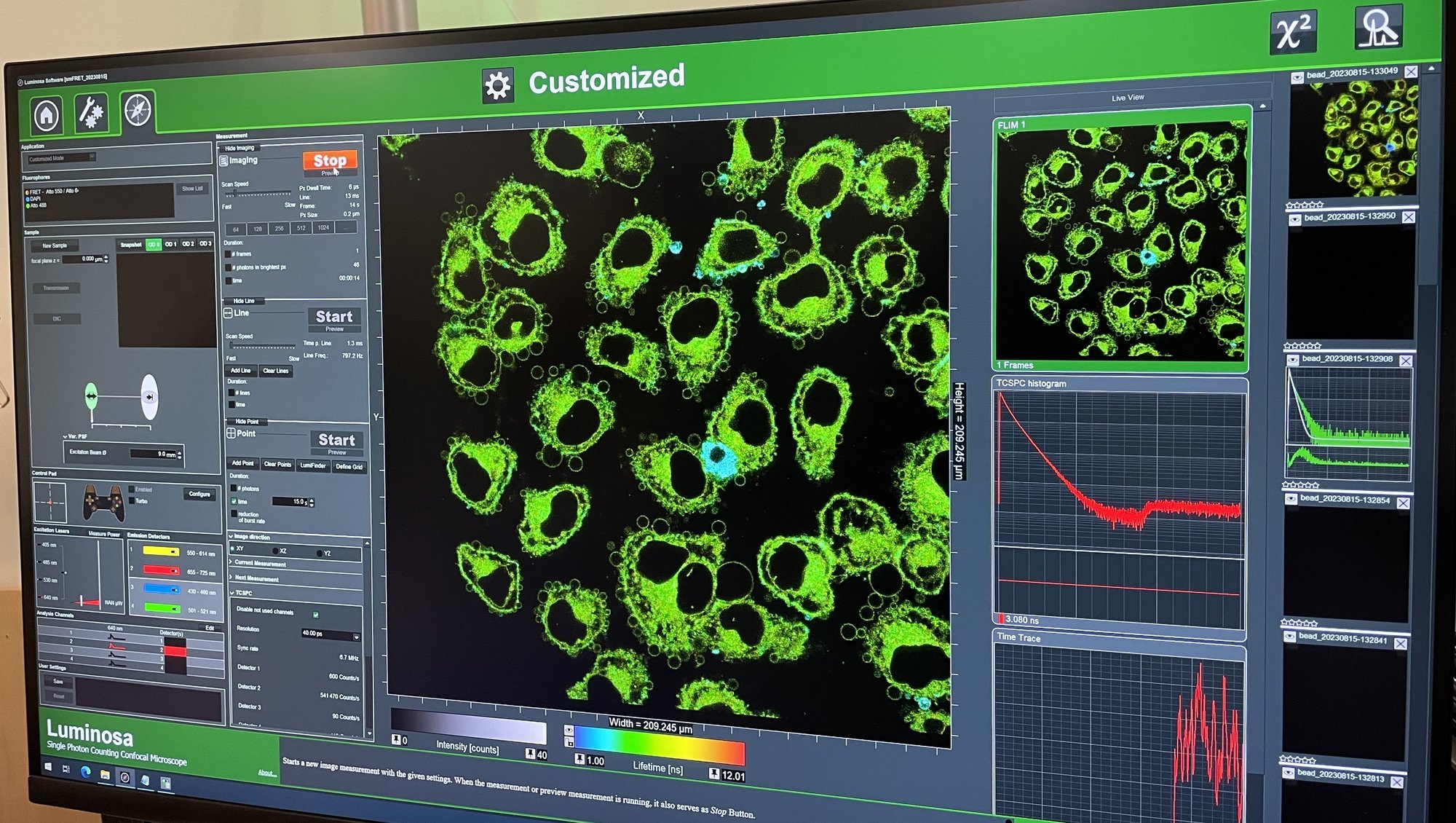Viewport: 1456px width, 823px height.
Task: Open File Explorer from the taskbar
Action: click(105, 775)
